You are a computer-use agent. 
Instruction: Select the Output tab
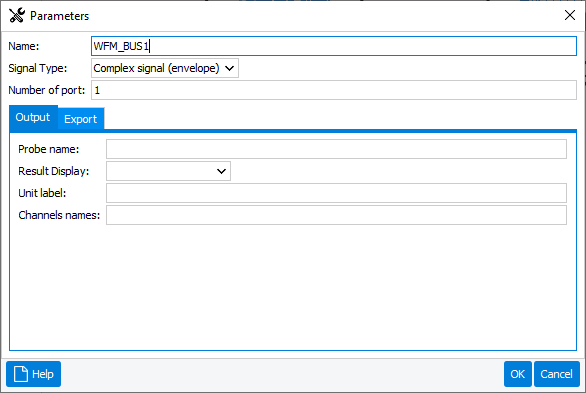33,117
